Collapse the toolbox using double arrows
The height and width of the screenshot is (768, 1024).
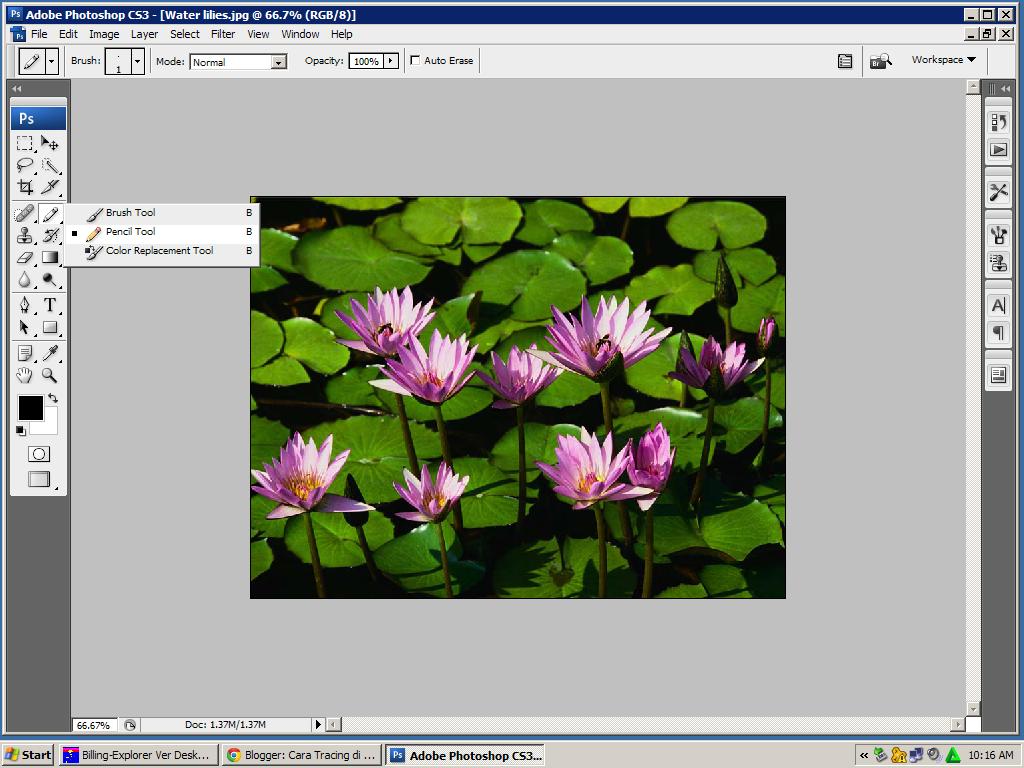(16, 88)
